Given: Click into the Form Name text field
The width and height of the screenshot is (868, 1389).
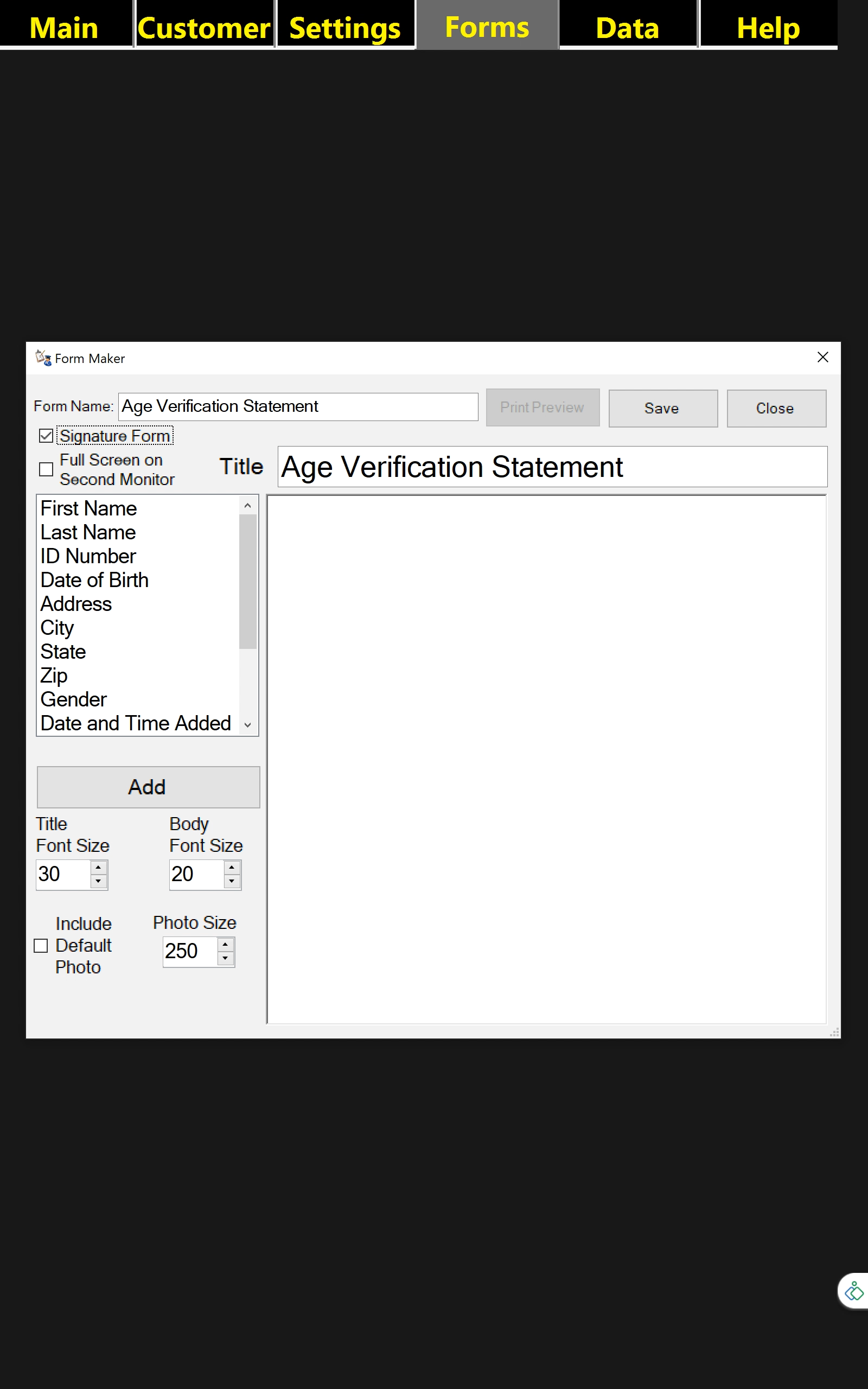Looking at the screenshot, I should tap(297, 406).
